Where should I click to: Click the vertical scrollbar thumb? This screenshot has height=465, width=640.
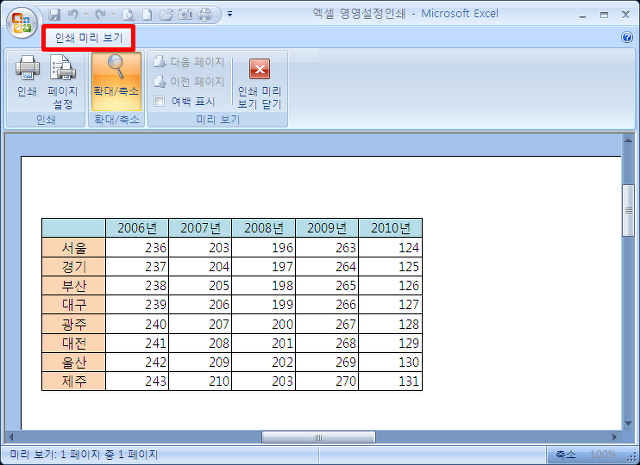pos(628,210)
